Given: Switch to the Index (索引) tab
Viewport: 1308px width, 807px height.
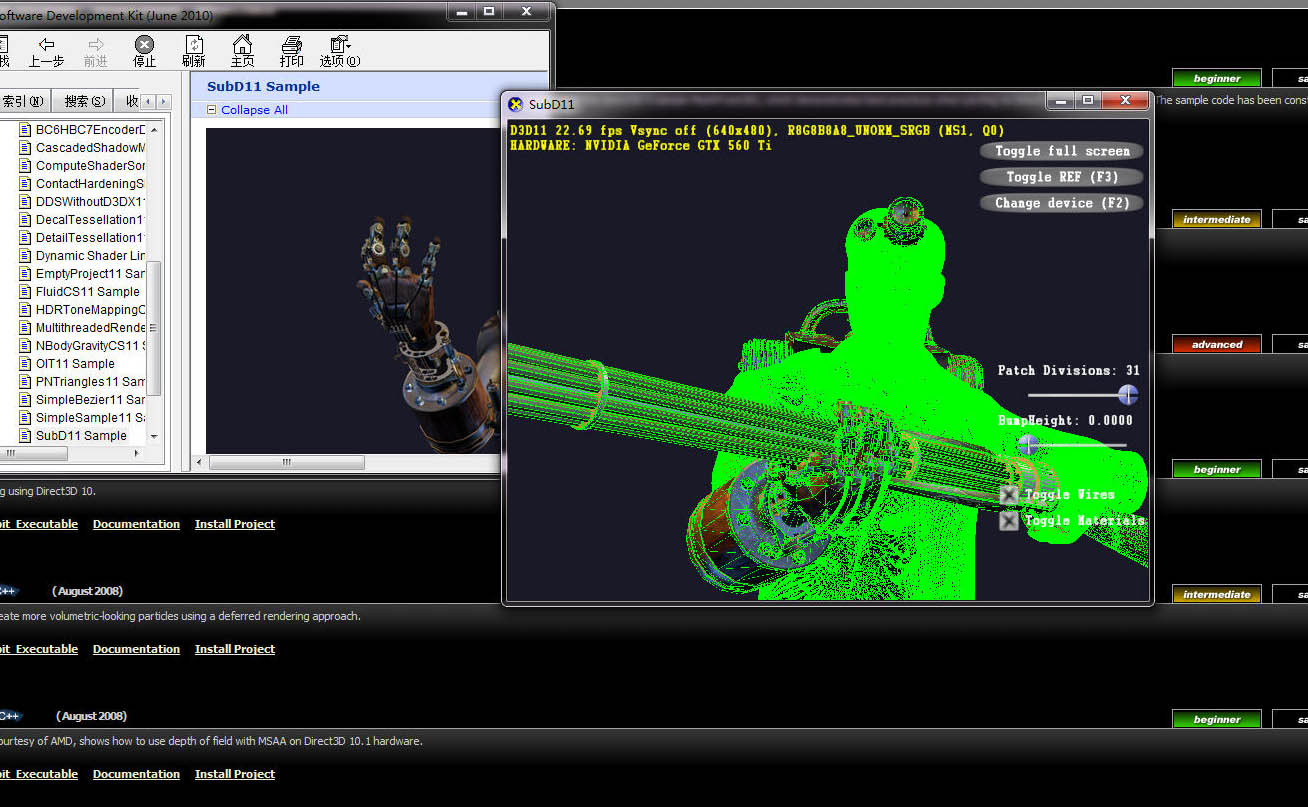Looking at the screenshot, I should coord(22,101).
